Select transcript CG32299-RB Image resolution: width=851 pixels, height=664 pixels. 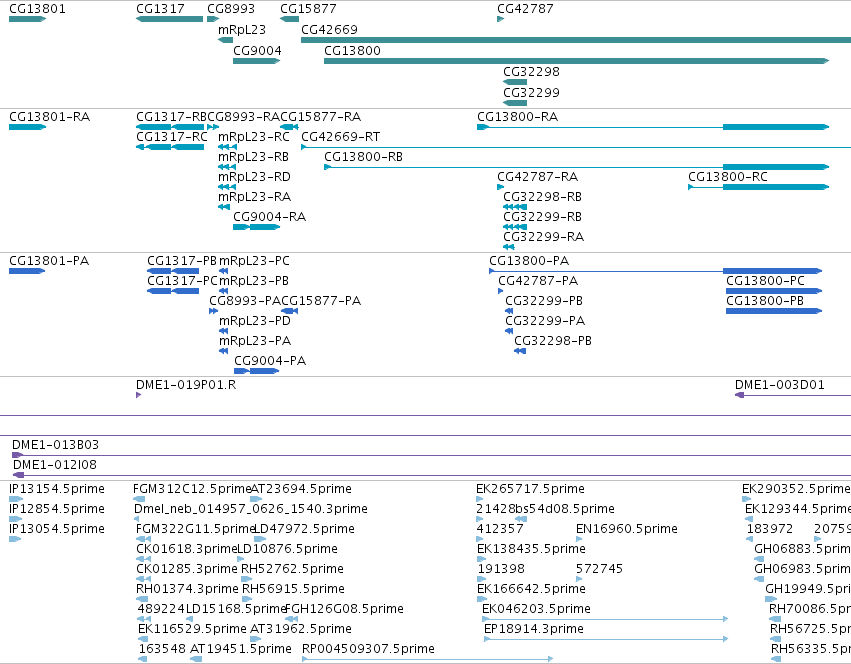tap(543, 217)
